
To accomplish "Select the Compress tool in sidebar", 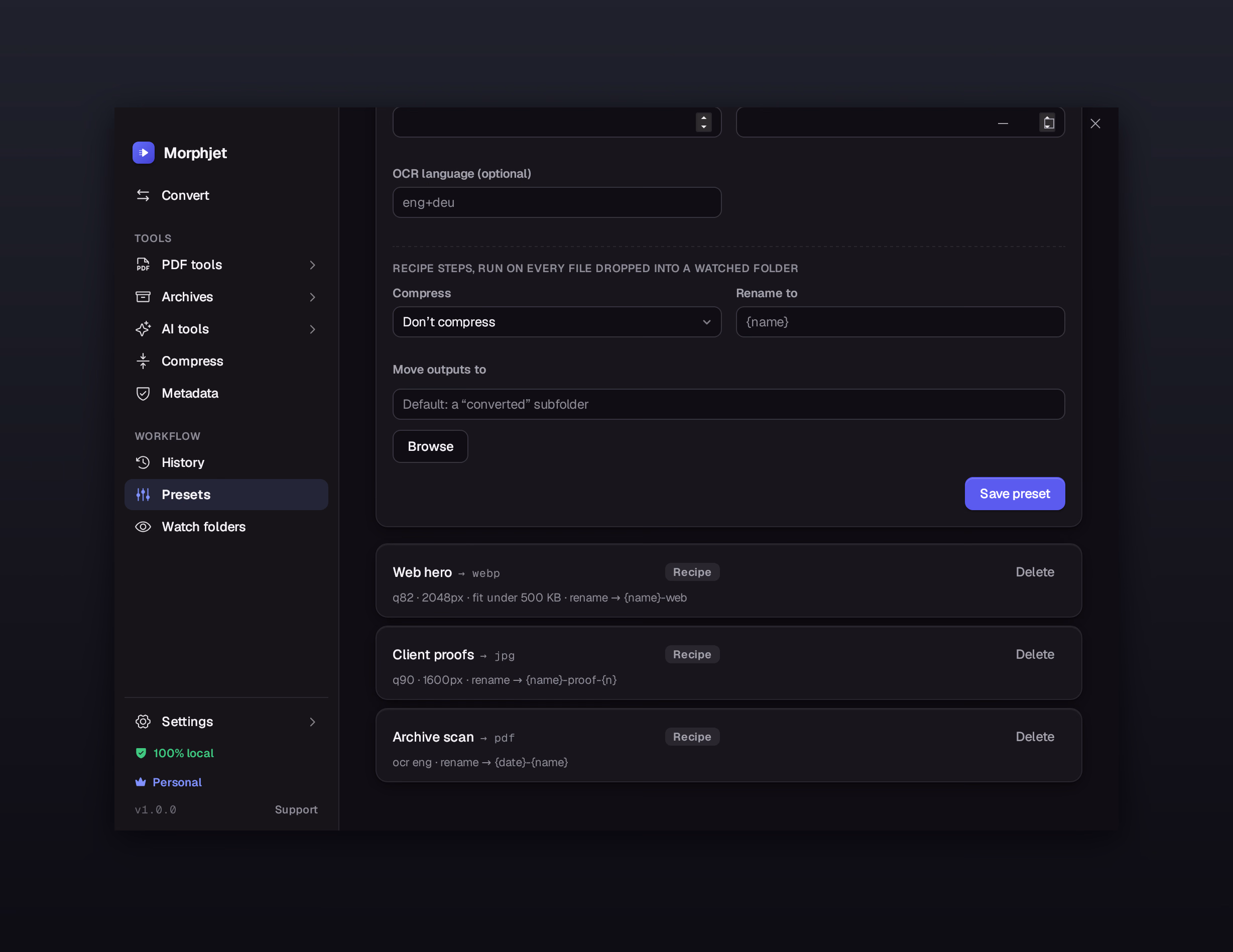I will coord(226,361).
